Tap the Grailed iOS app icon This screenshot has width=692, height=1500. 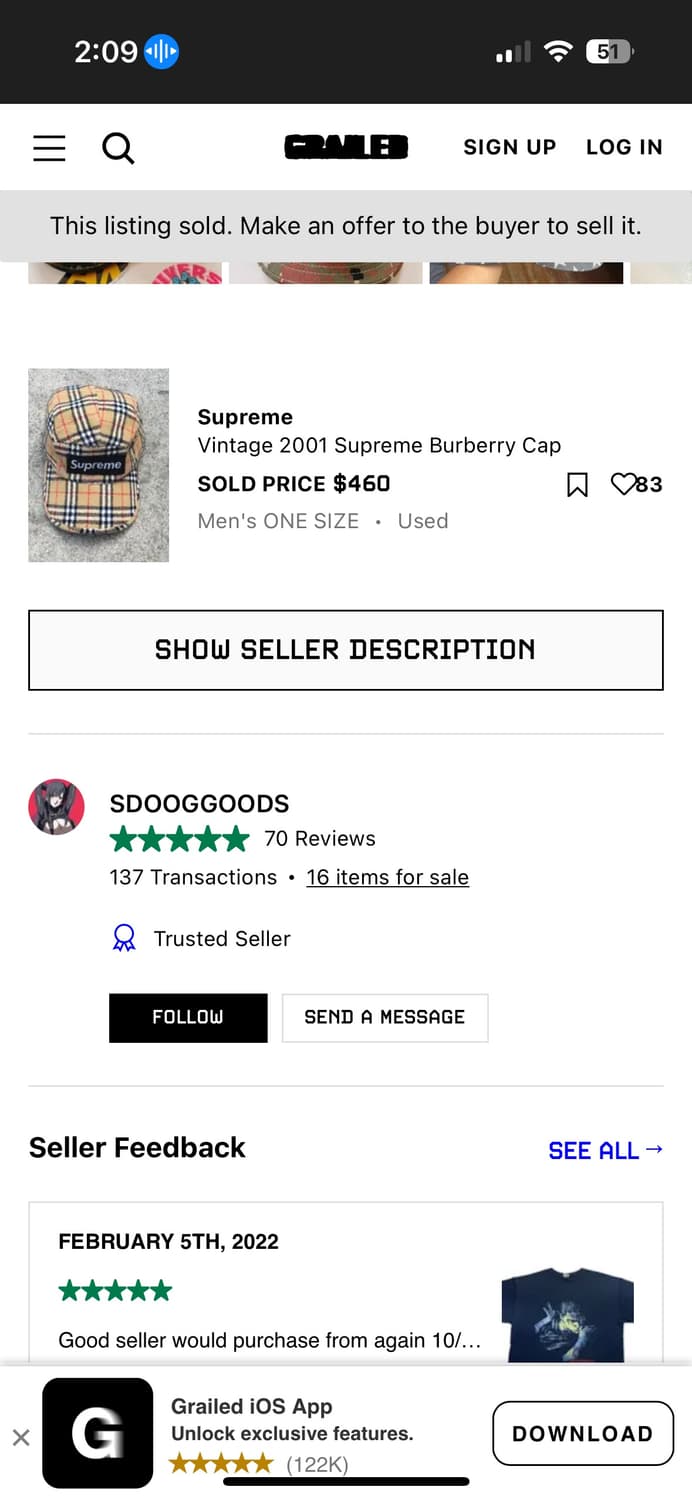(97, 1435)
